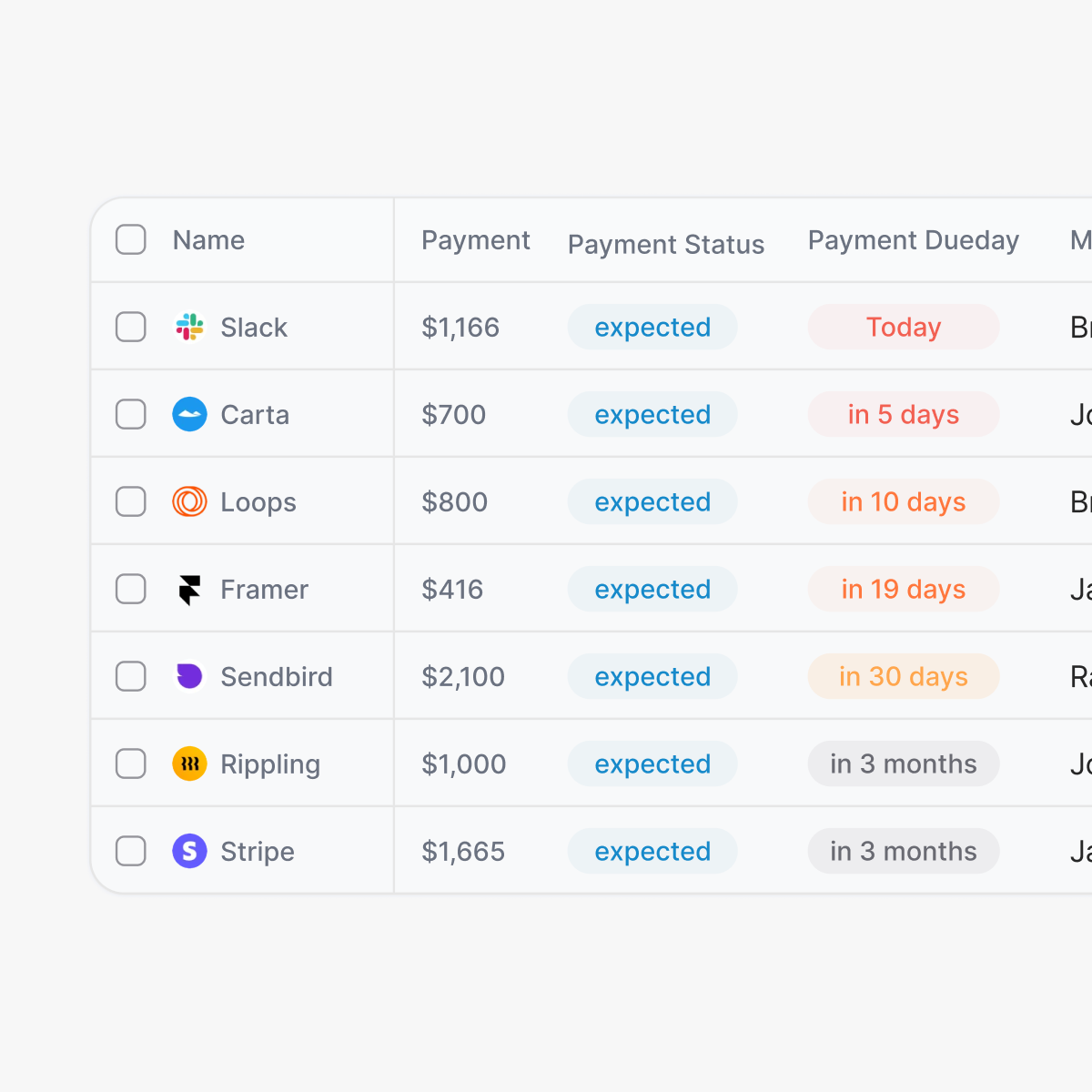This screenshot has width=1092, height=1092.
Task: Click the Rippling logo icon
Action: click(189, 763)
